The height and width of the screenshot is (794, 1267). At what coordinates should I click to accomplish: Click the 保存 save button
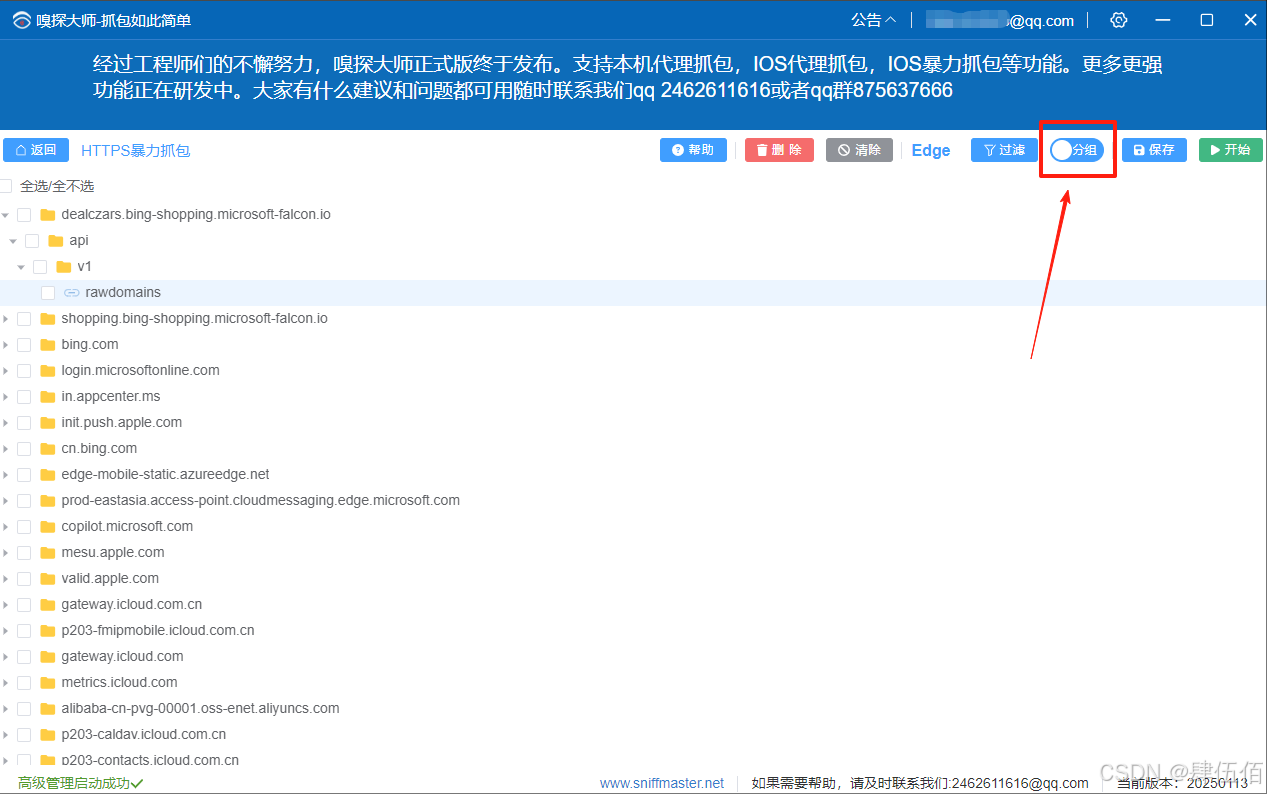coord(1154,150)
